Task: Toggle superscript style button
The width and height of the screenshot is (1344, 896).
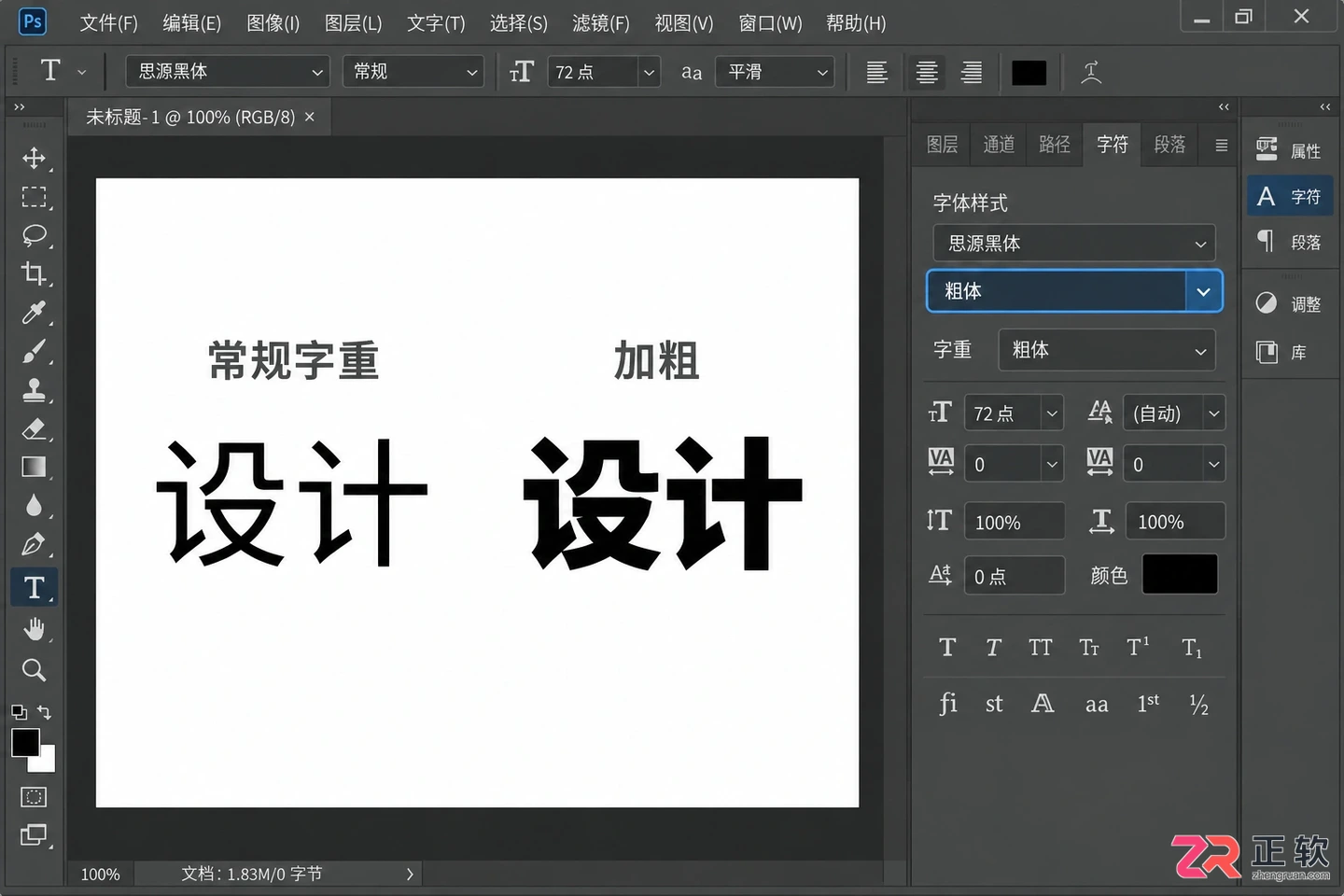Action: tap(1138, 648)
